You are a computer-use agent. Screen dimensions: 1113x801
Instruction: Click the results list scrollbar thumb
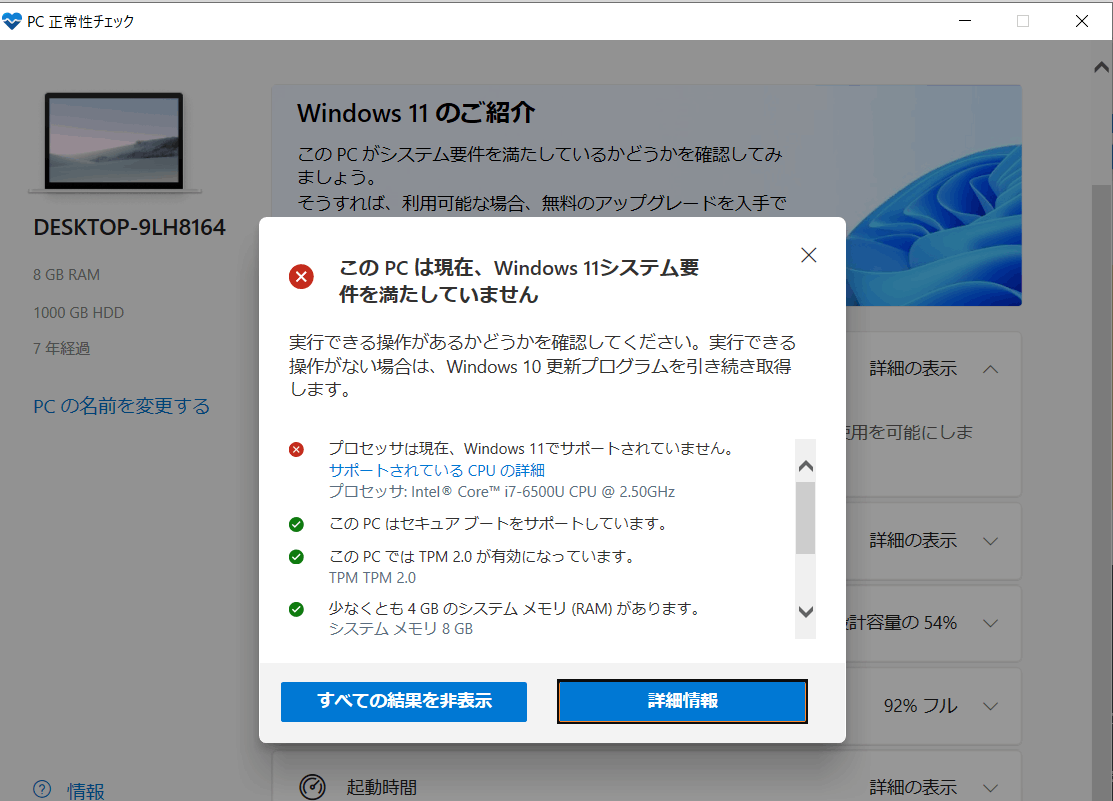pos(806,518)
